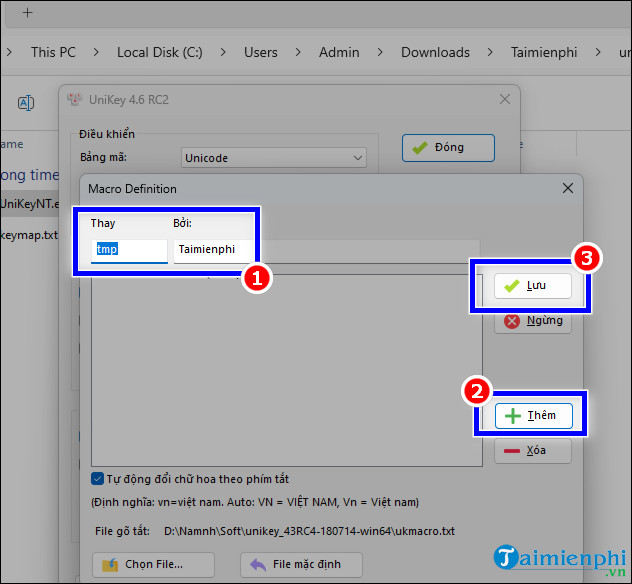Click the Đóng button in UniKey window
Viewport: 632px width, 584px height.
pyautogui.click(x=448, y=148)
